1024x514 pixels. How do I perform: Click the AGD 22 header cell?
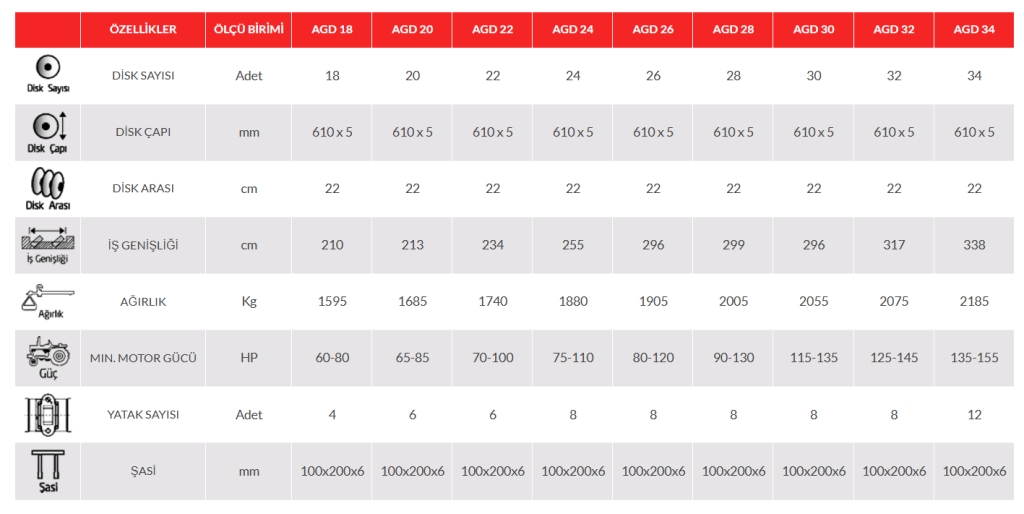coord(492,30)
